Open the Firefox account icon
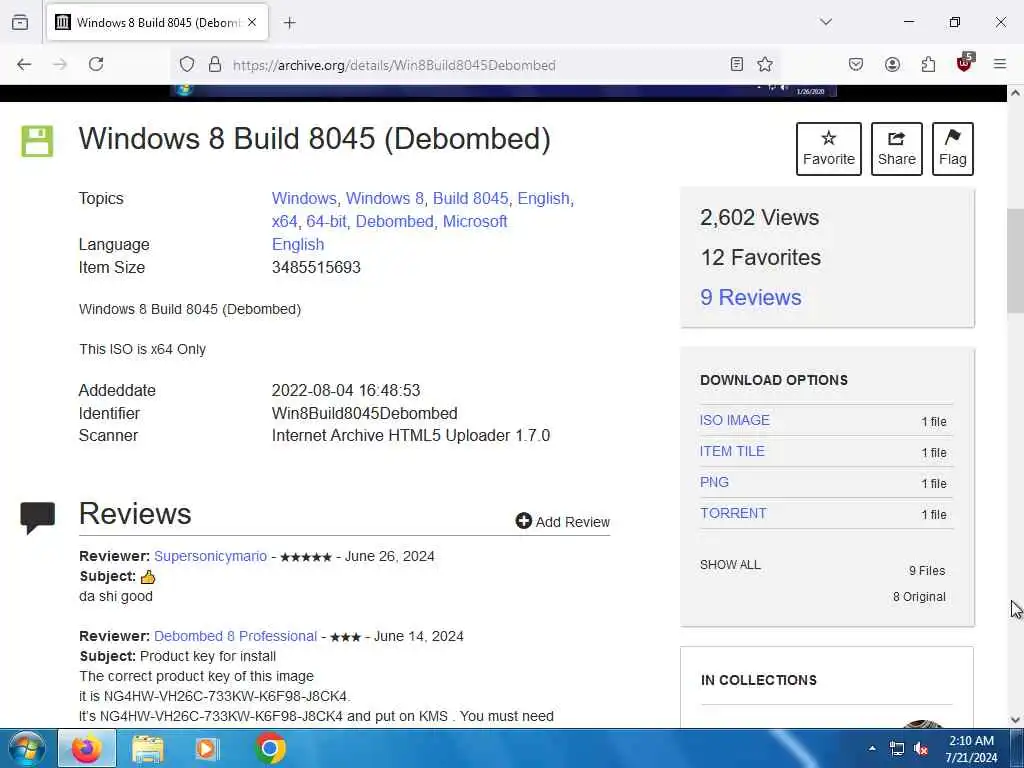 point(892,64)
